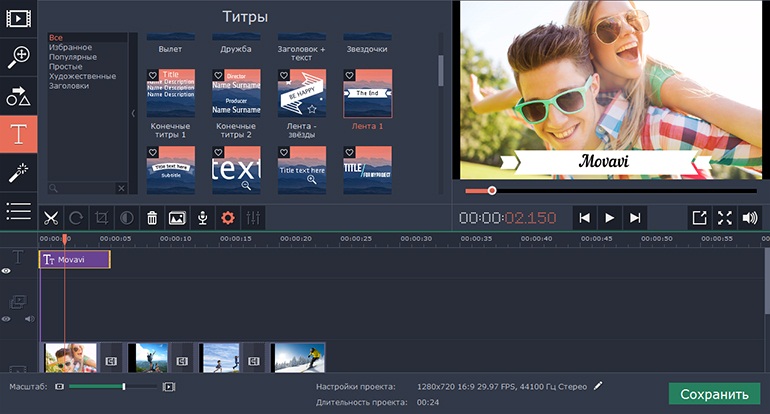Favorite the Конечные титры 1 heart
This screenshot has height=414, width=770.
[x=153, y=75]
